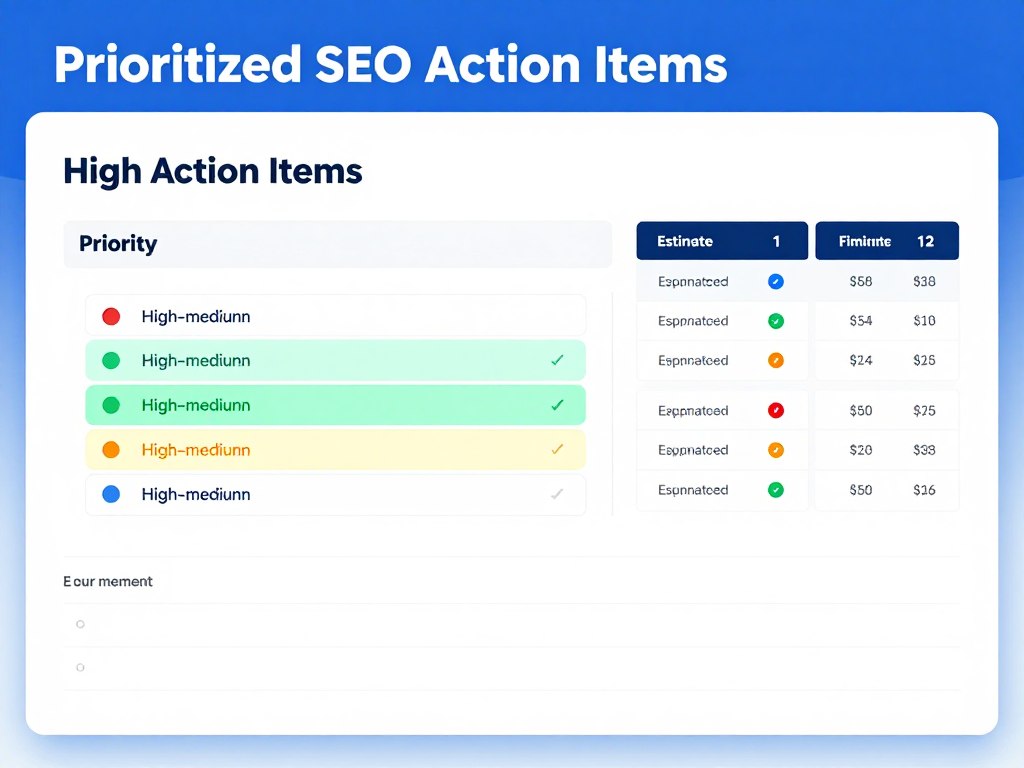Click the E cur mement section label
Image resolution: width=1024 pixels, height=768 pixels.
coord(108,581)
